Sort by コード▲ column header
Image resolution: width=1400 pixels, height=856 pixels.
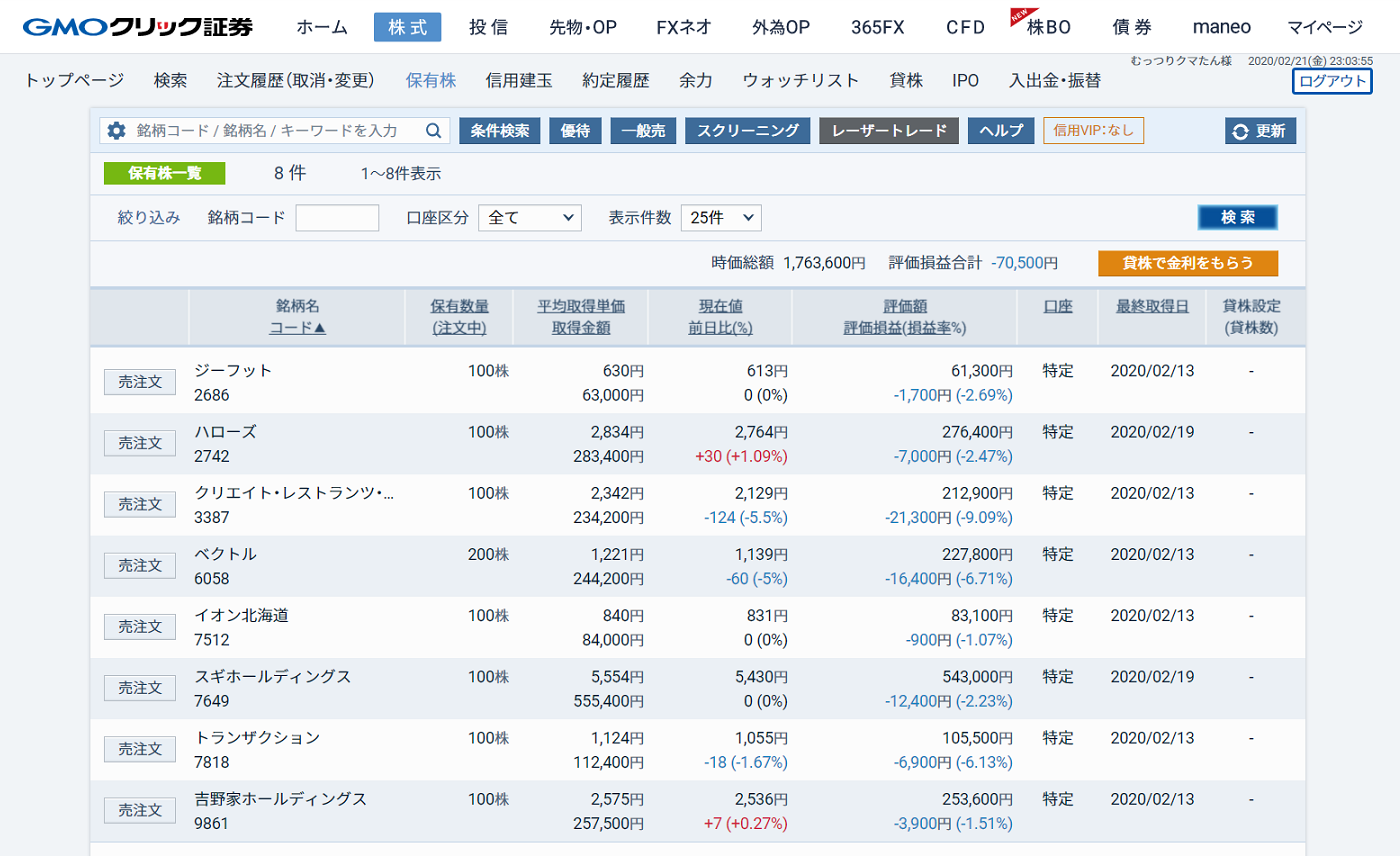pos(297,328)
